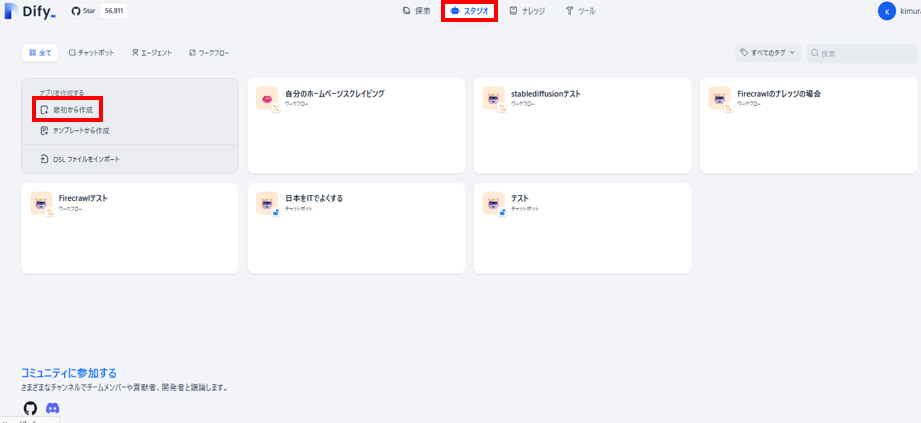Expand the すべてのタグ dropdown
Image resolution: width=921 pixels, height=423 pixels.
point(768,53)
